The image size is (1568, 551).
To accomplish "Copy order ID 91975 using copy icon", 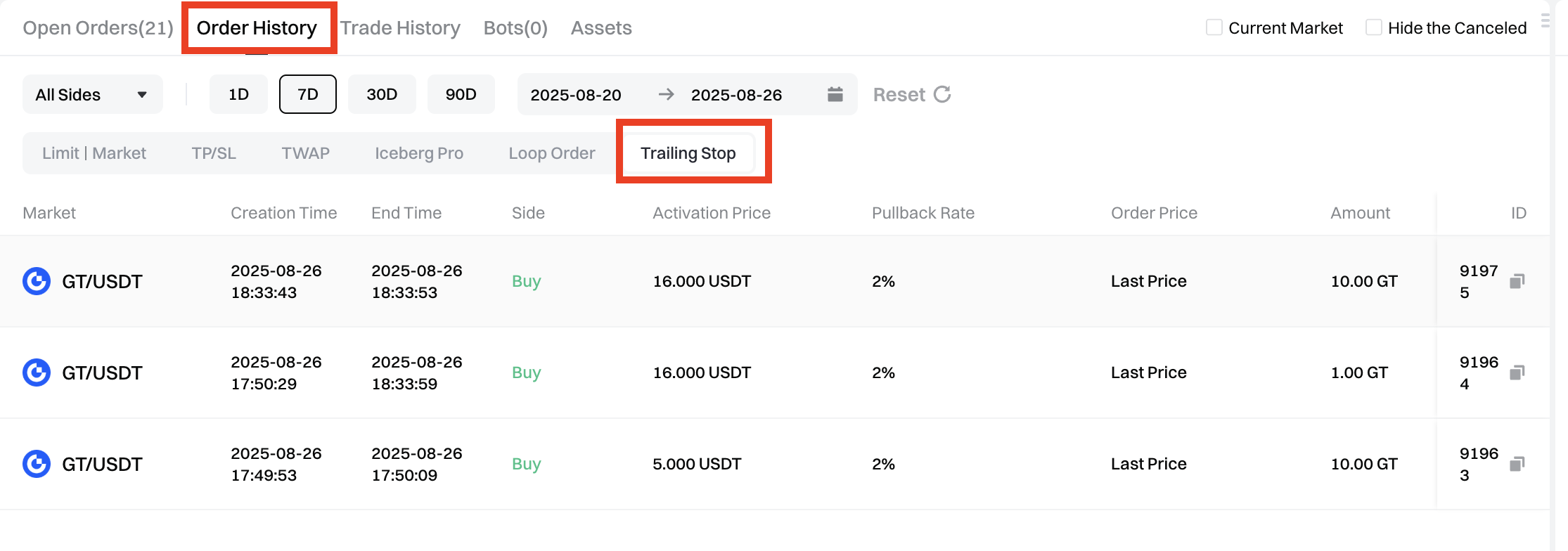I will click(x=1517, y=281).
